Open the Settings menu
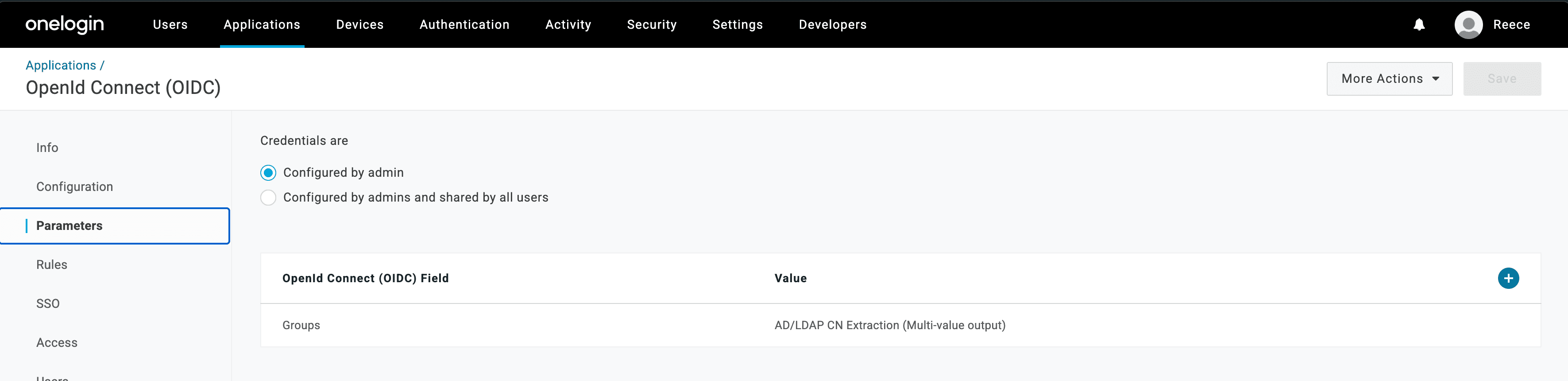Image resolution: width=1568 pixels, height=381 pixels. (737, 24)
